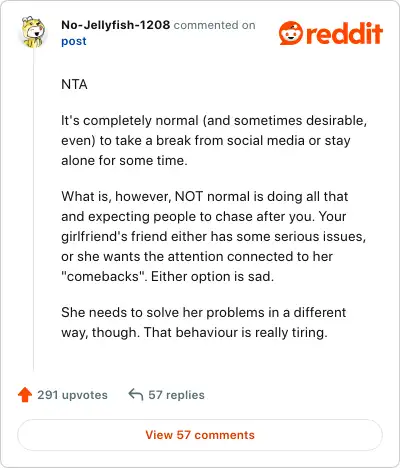Open the No-Jellyfish-1208 username profile
This screenshot has height=468, width=400.
(x=115, y=25)
